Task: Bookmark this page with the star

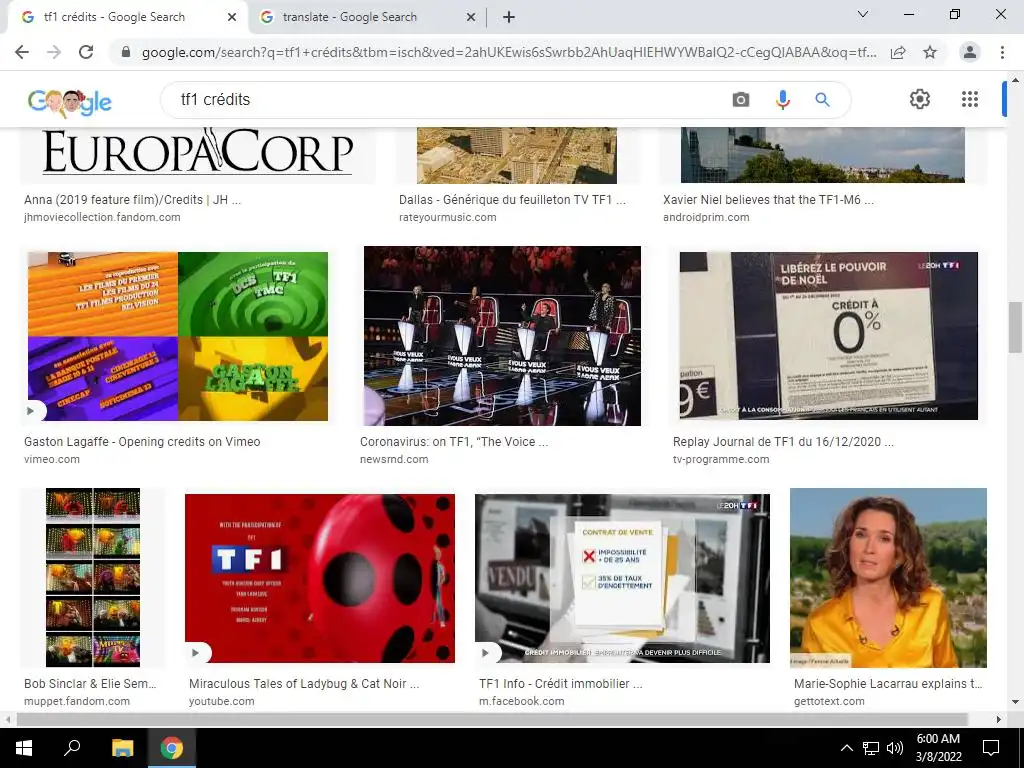Action: point(930,52)
